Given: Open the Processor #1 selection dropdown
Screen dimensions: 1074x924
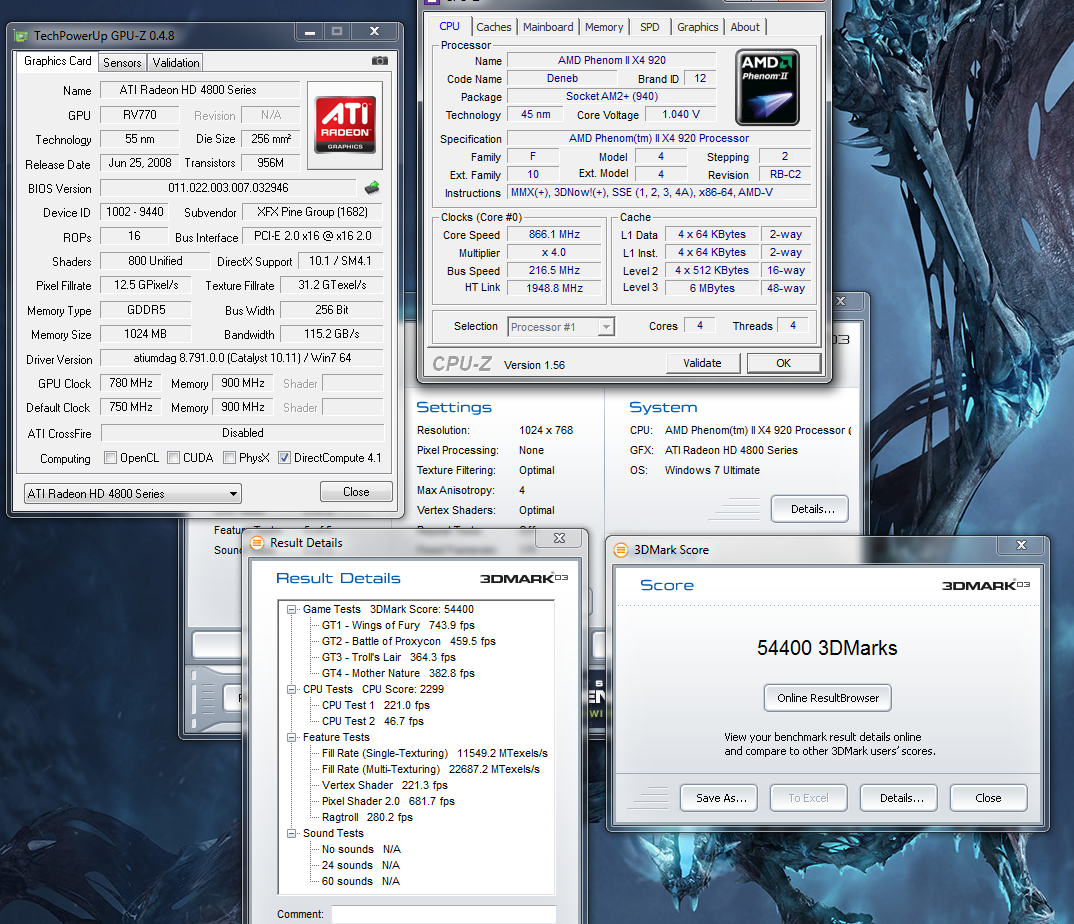Looking at the screenshot, I should (561, 327).
